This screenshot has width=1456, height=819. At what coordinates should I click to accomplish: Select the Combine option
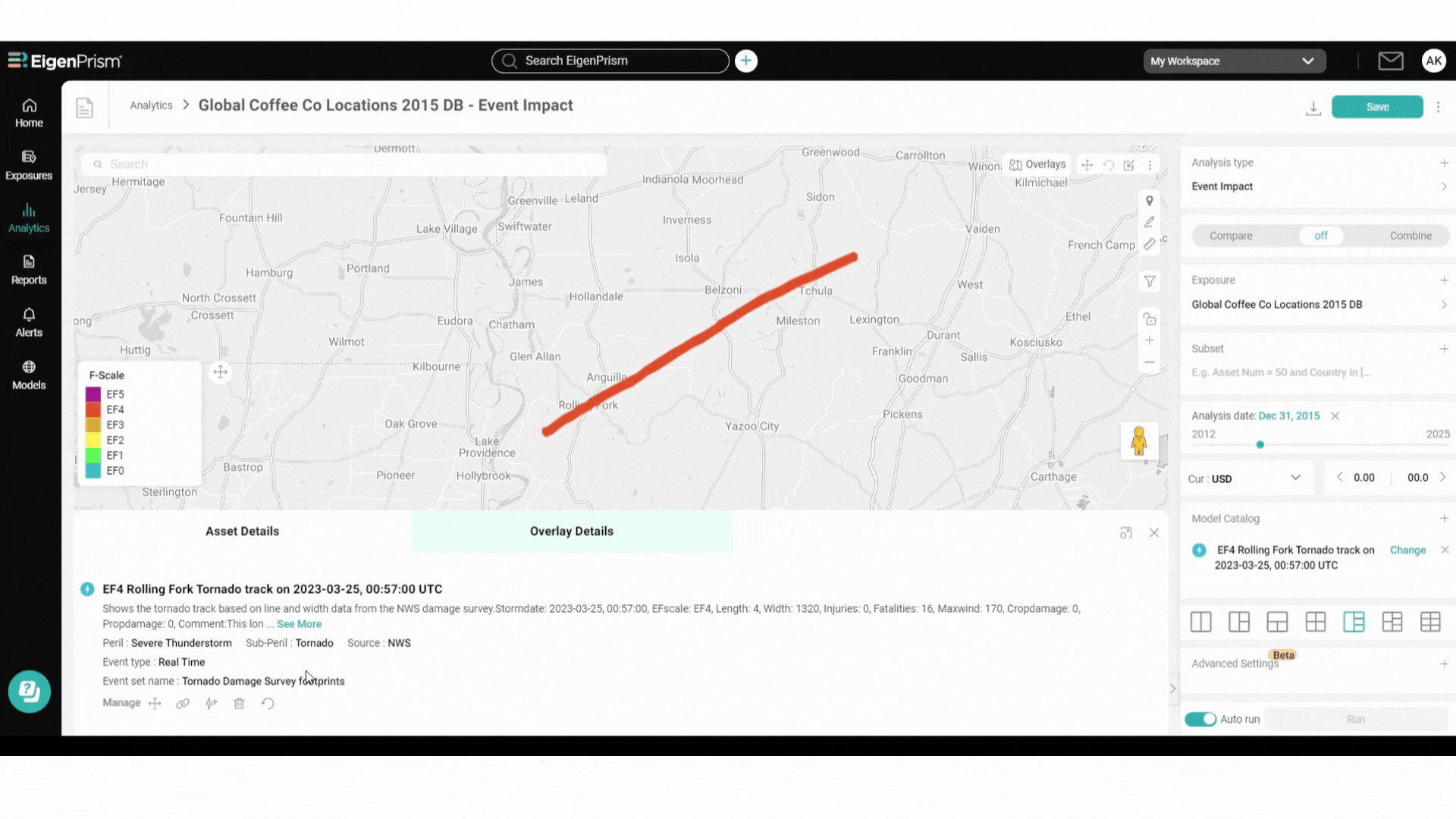(1410, 236)
